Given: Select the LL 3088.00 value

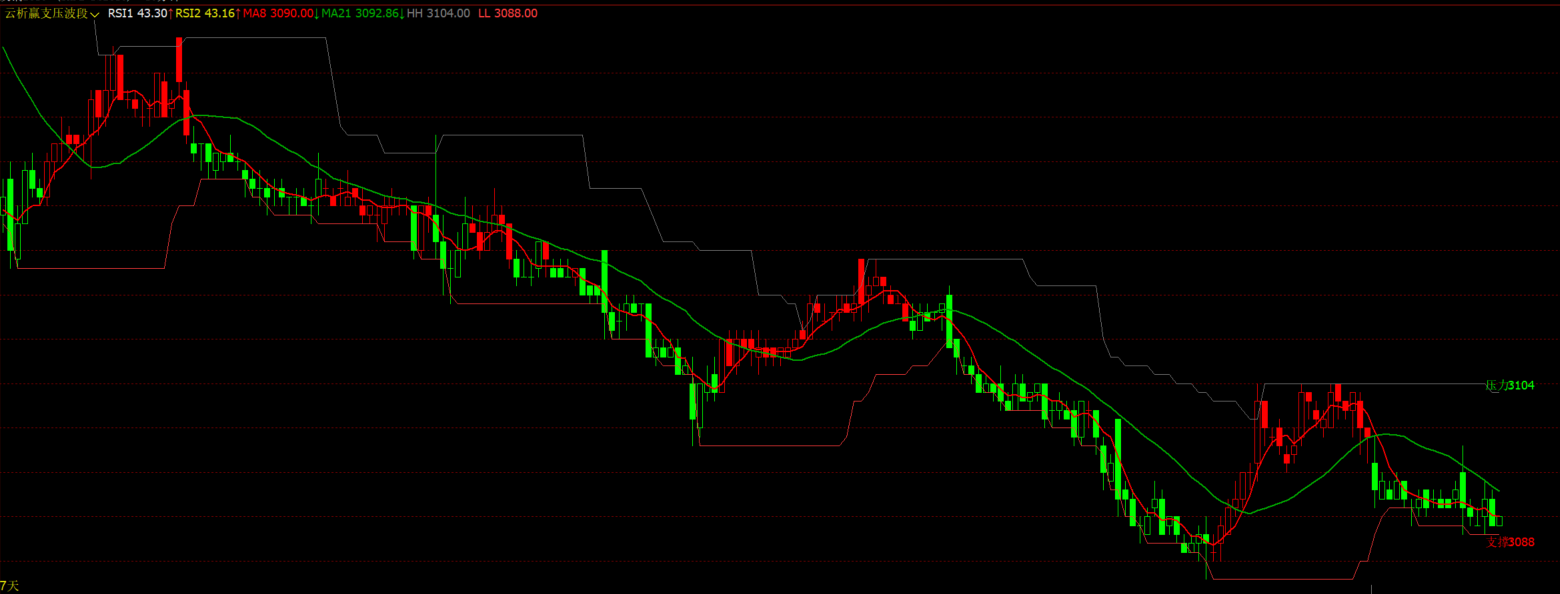Looking at the screenshot, I should pos(507,14).
